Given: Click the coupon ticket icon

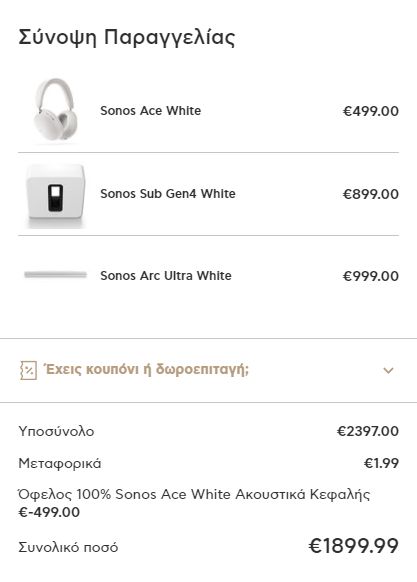Looking at the screenshot, I should coord(28,370).
